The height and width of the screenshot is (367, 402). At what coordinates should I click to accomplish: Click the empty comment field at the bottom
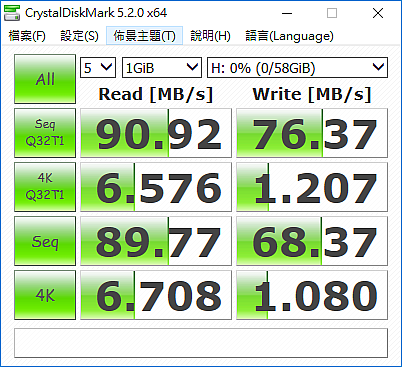point(201,343)
